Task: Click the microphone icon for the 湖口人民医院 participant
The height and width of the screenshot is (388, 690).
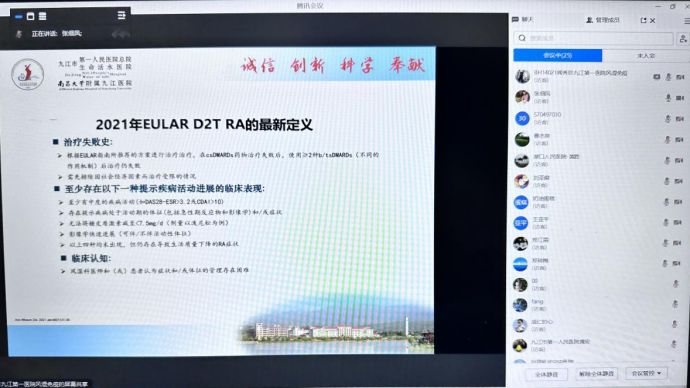Action: (667, 161)
